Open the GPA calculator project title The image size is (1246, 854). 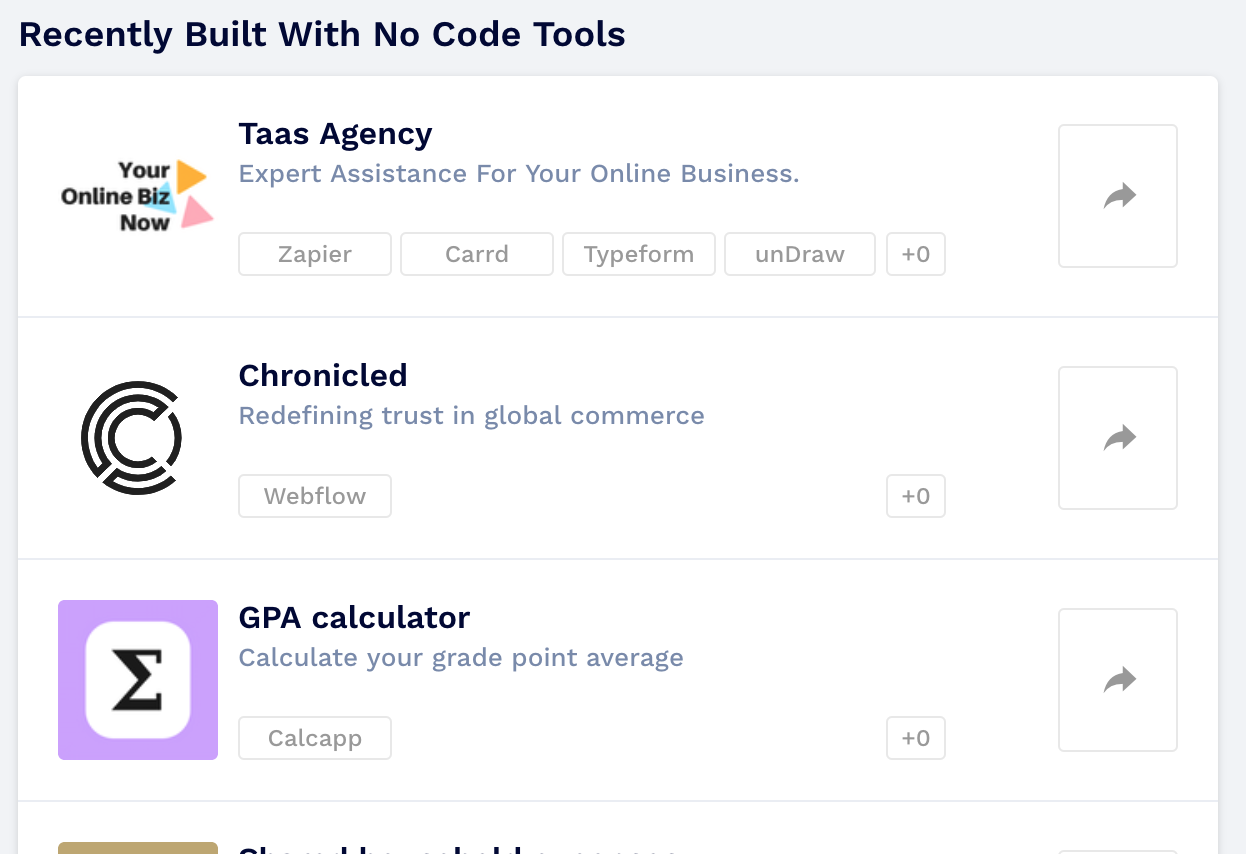pos(354,618)
